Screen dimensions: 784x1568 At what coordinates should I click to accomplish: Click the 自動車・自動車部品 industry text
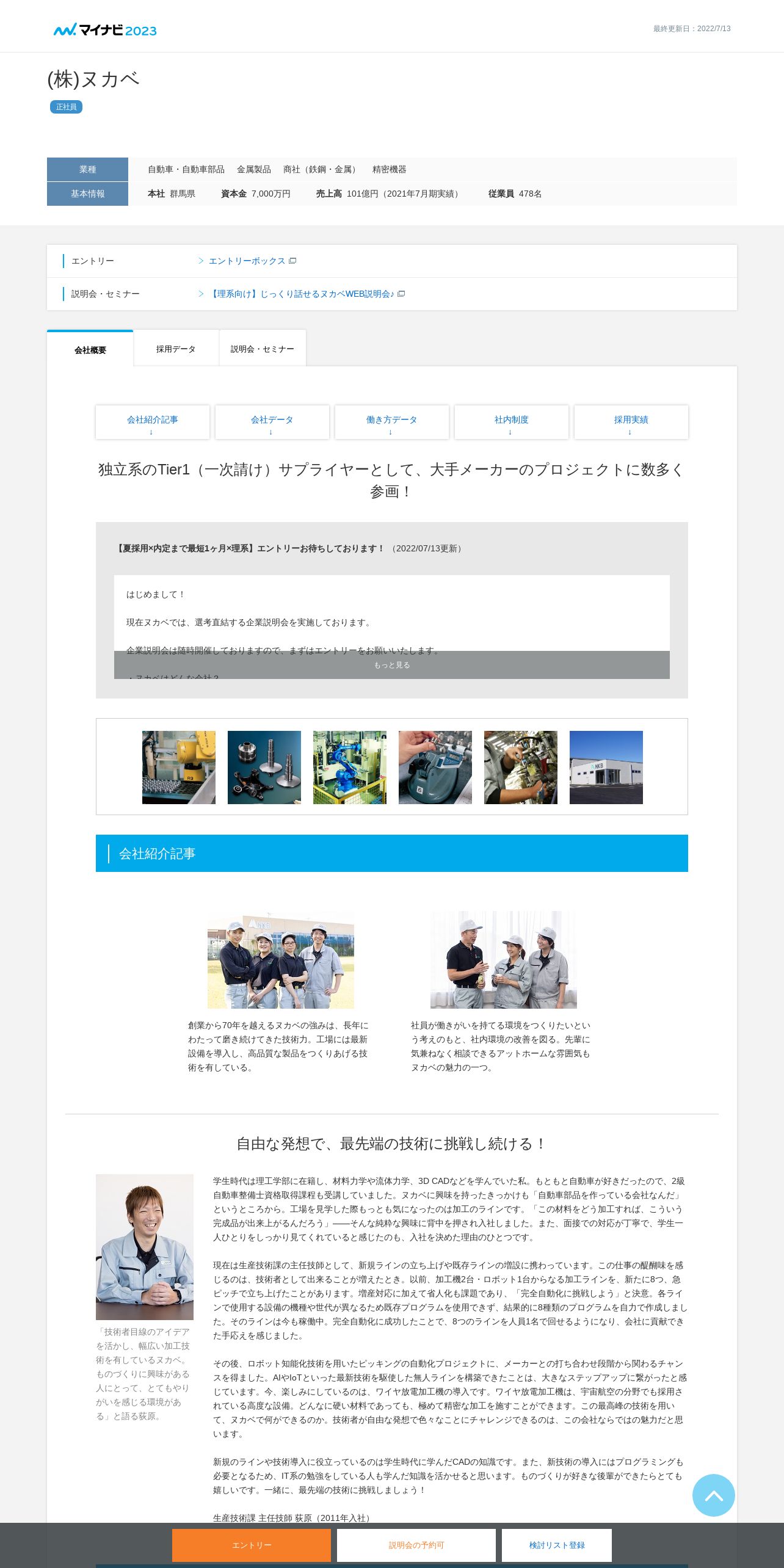point(186,170)
